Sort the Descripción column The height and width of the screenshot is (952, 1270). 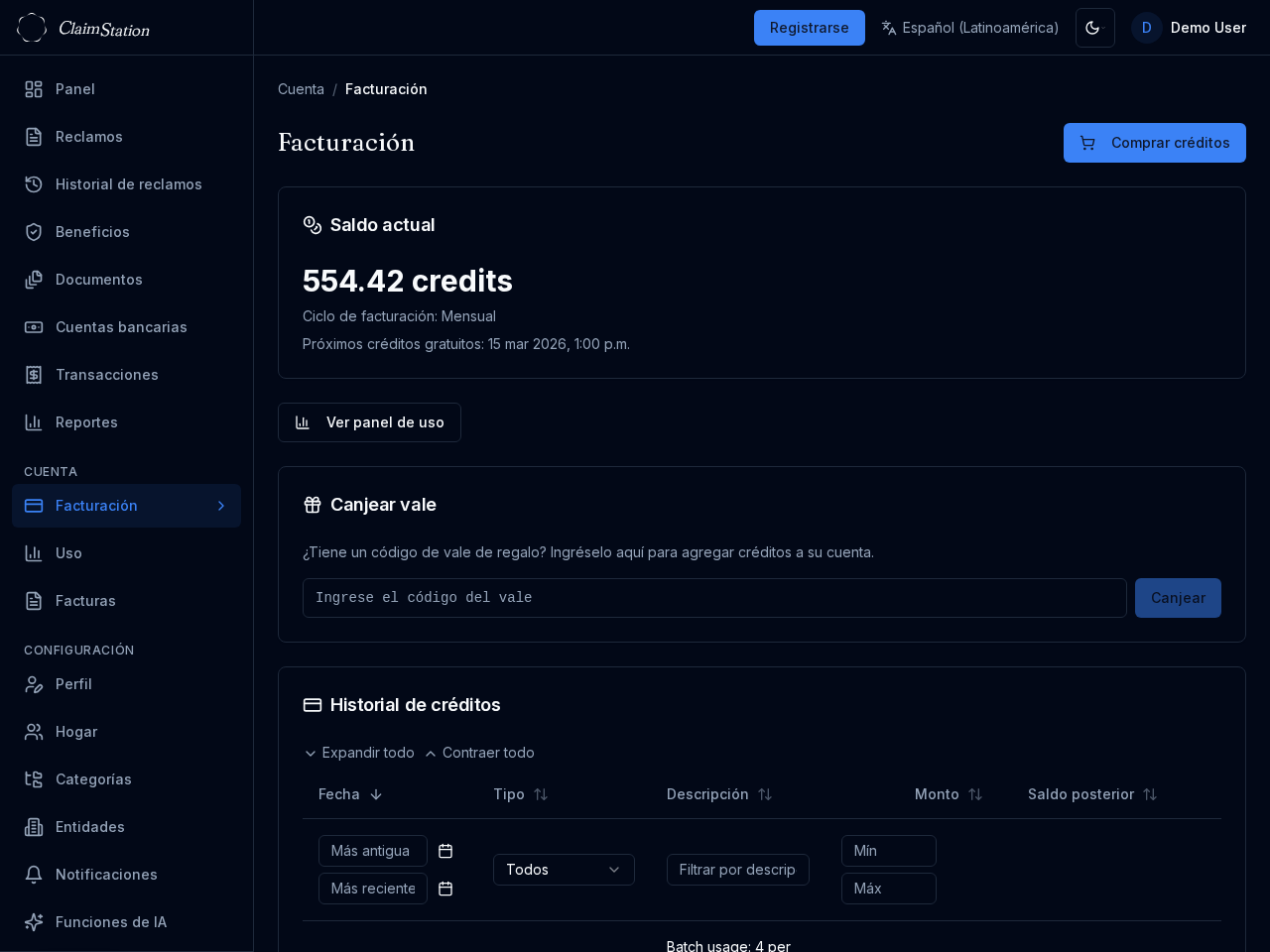764,794
